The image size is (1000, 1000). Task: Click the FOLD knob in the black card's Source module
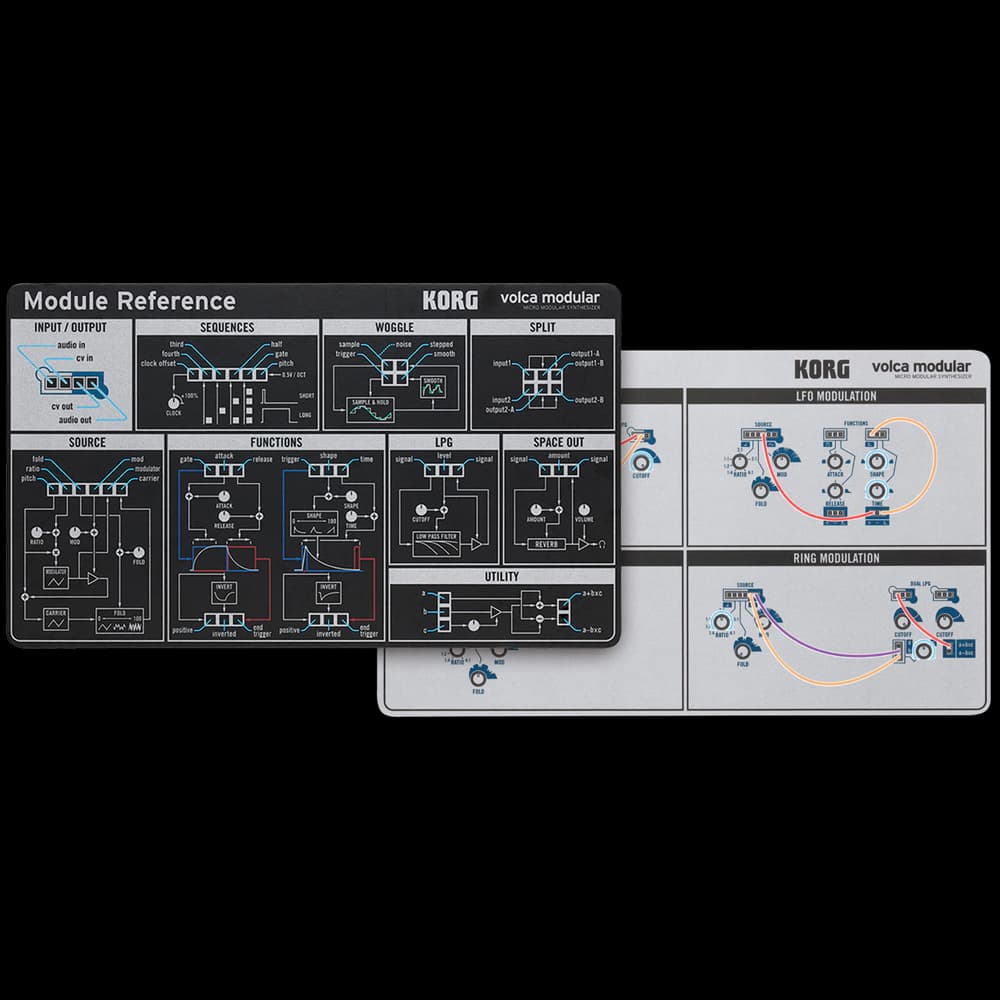coord(138,552)
